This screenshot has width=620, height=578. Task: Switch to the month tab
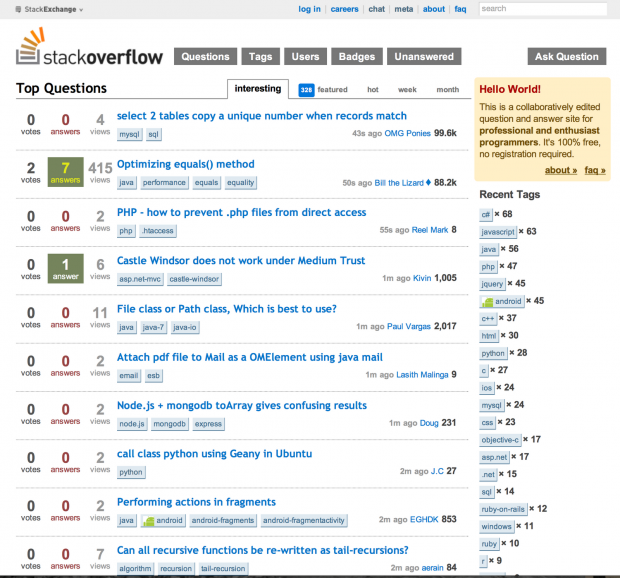[x=448, y=90]
